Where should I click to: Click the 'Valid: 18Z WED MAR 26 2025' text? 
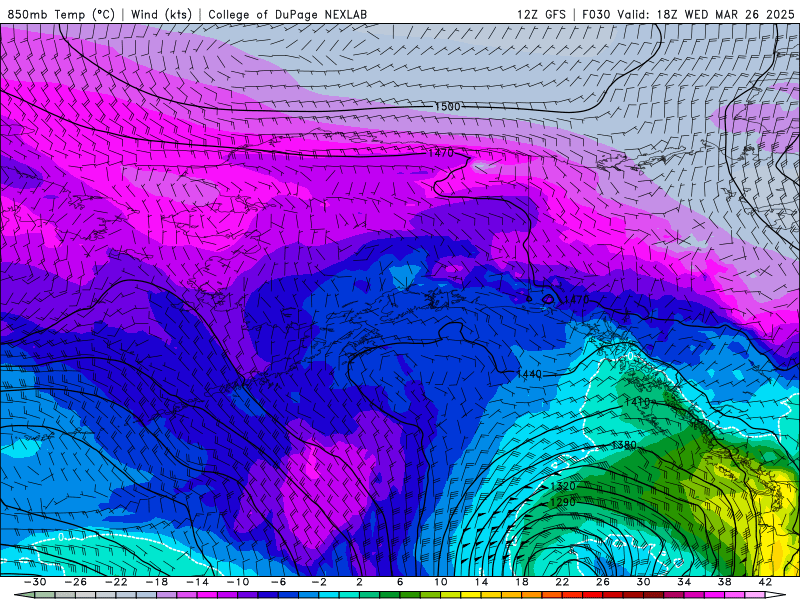coord(706,14)
